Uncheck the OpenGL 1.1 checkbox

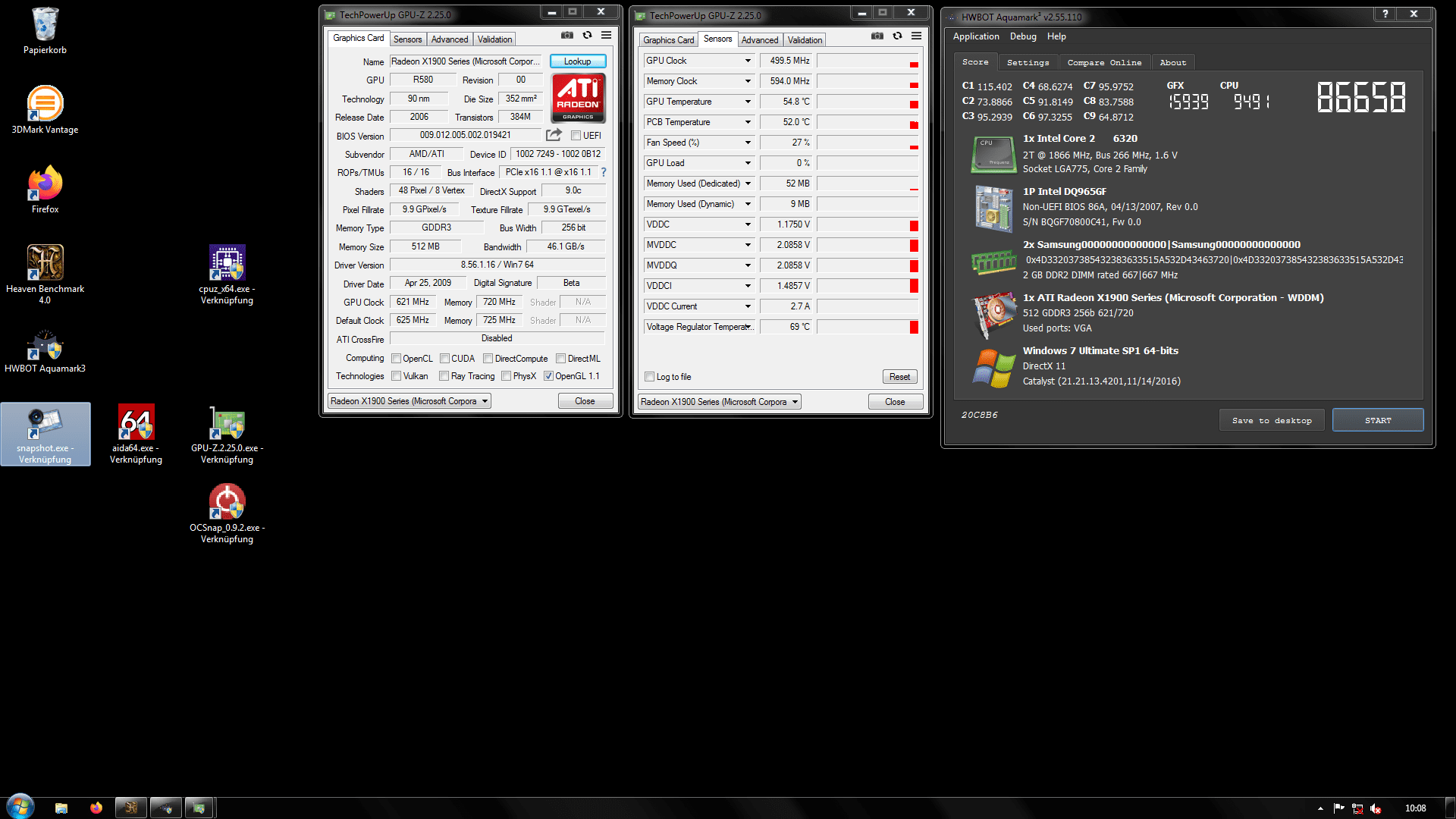coord(548,376)
